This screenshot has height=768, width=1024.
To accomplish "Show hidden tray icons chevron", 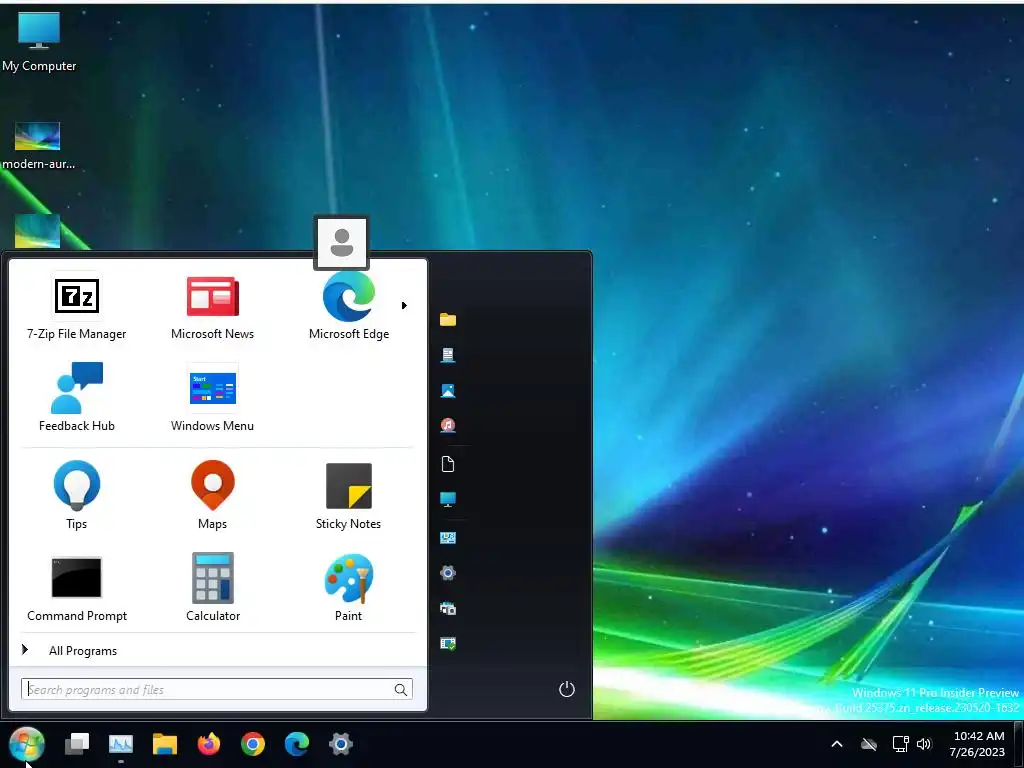I will point(837,744).
